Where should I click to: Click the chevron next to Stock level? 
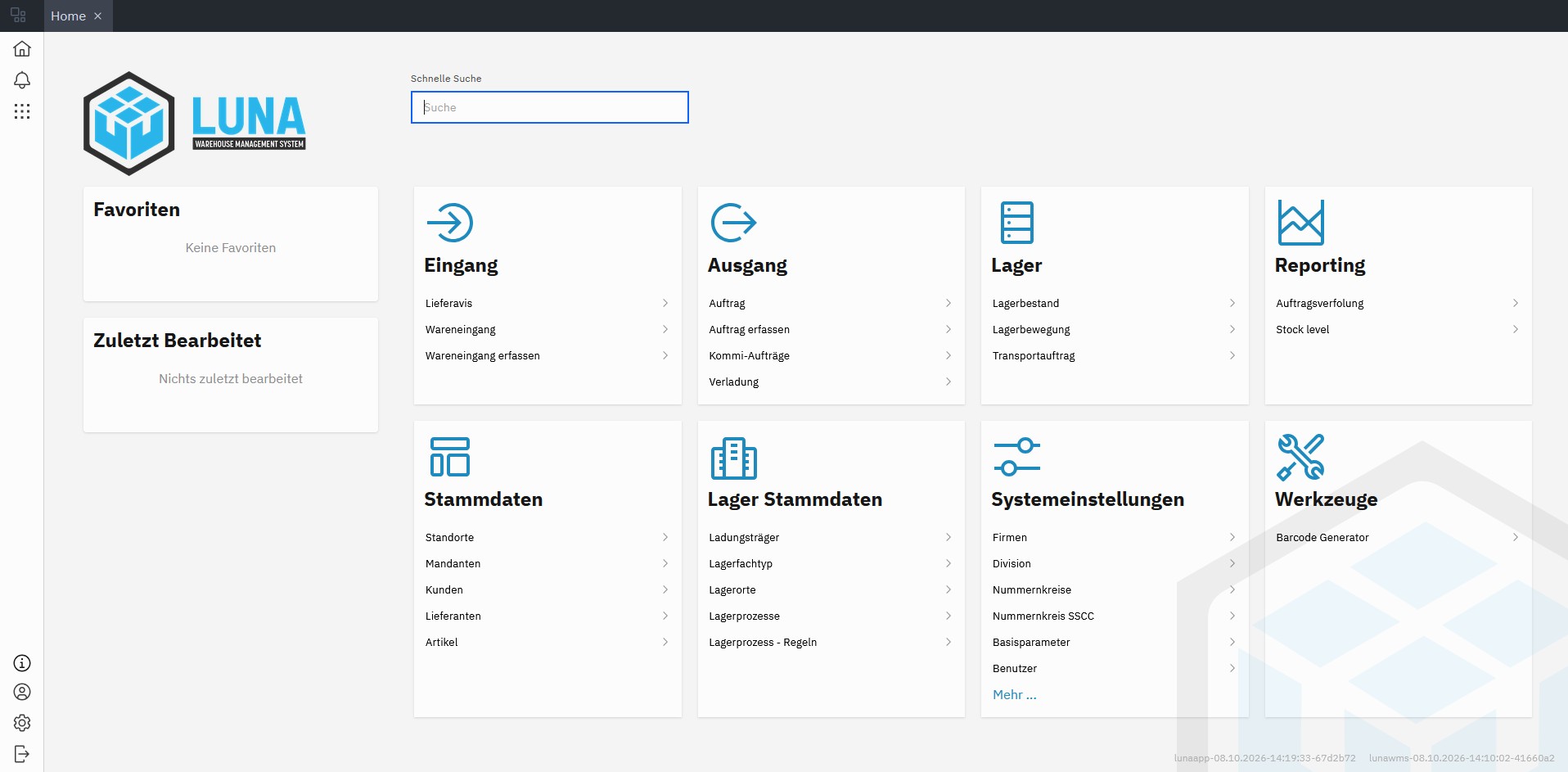coord(1516,329)
